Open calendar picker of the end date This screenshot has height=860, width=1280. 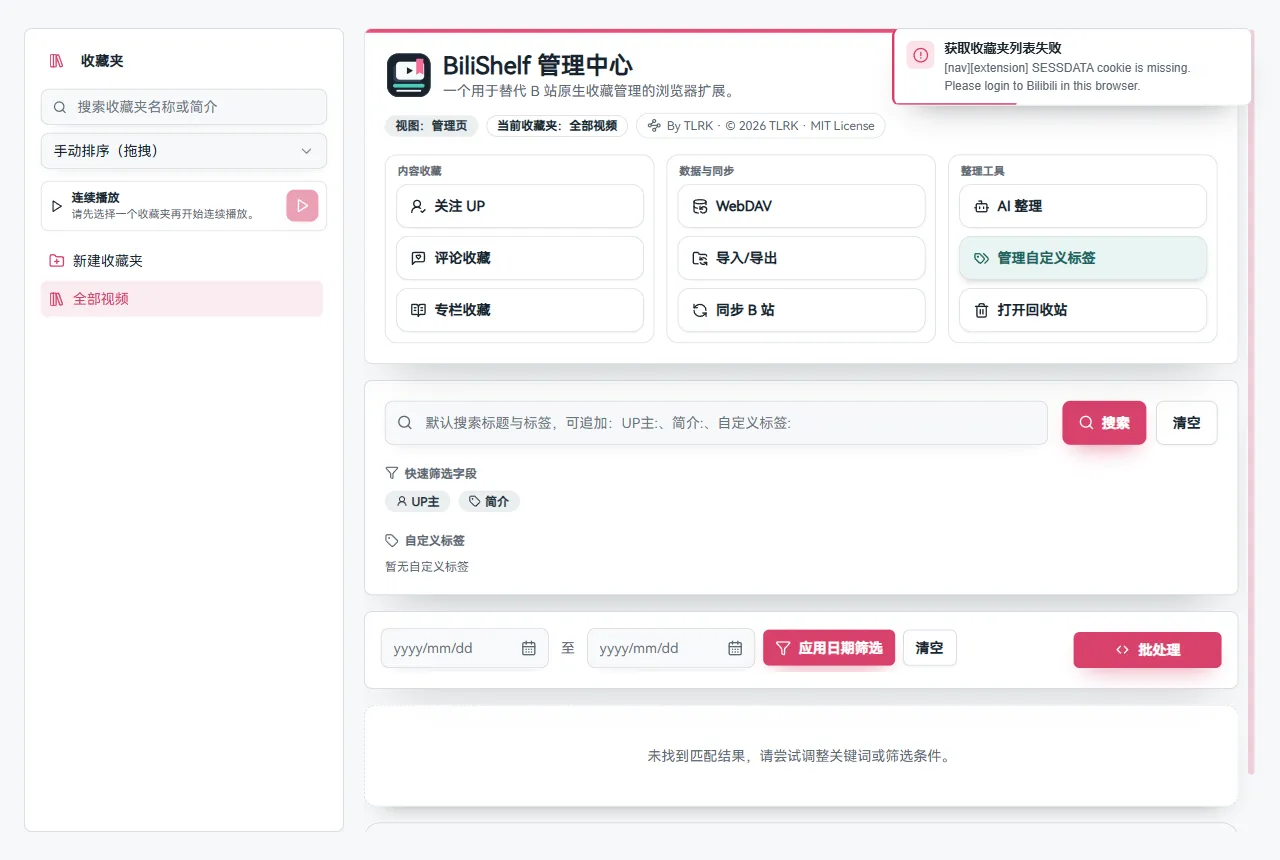coord(735,648)
